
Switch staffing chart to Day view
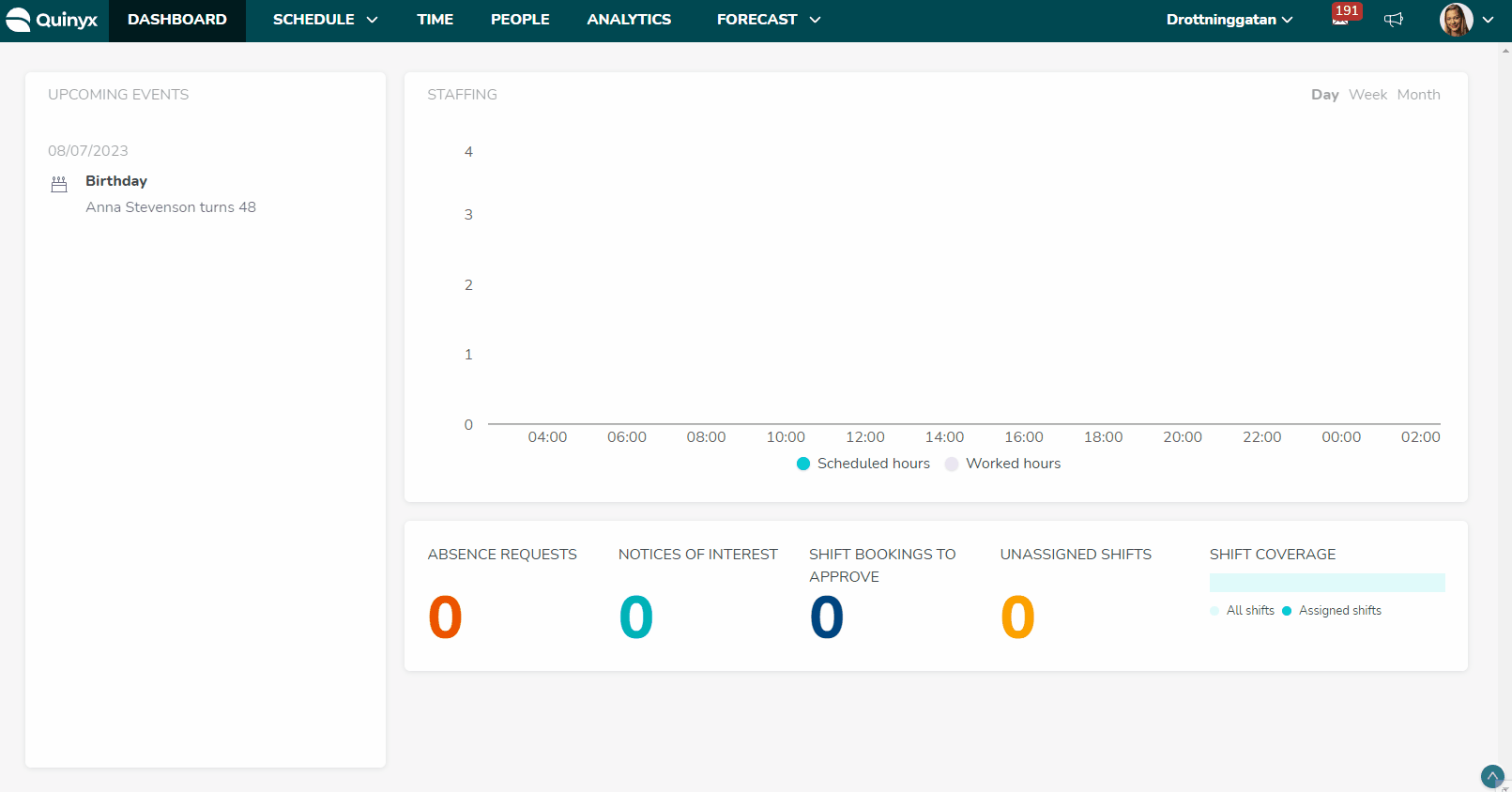pyautogui.click(x=1324, y=95)
